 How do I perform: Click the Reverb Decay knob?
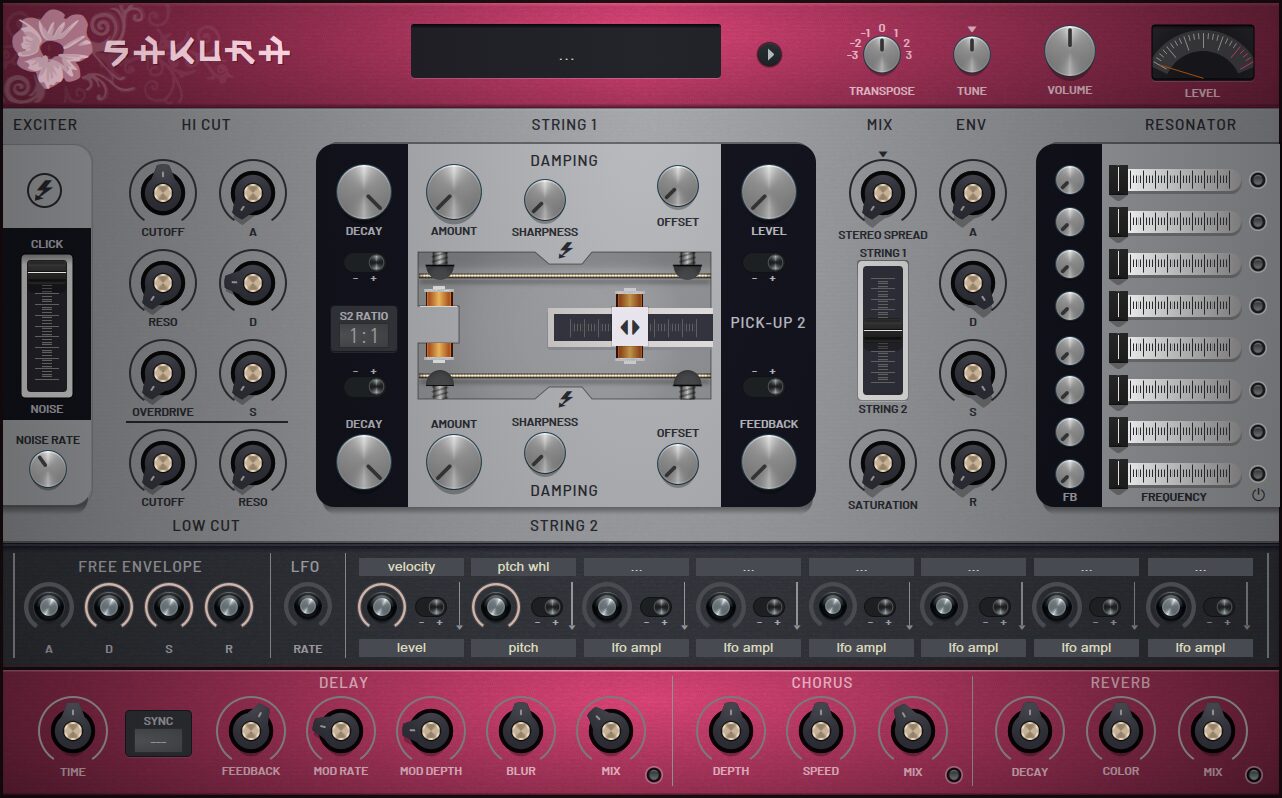[x=1029, y=731]
